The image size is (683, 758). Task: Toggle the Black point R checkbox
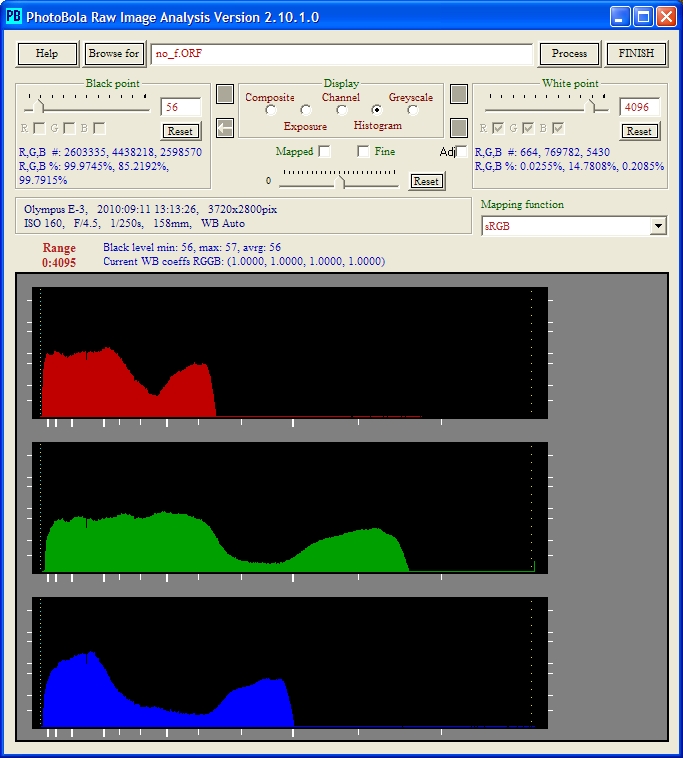point(39,128)
